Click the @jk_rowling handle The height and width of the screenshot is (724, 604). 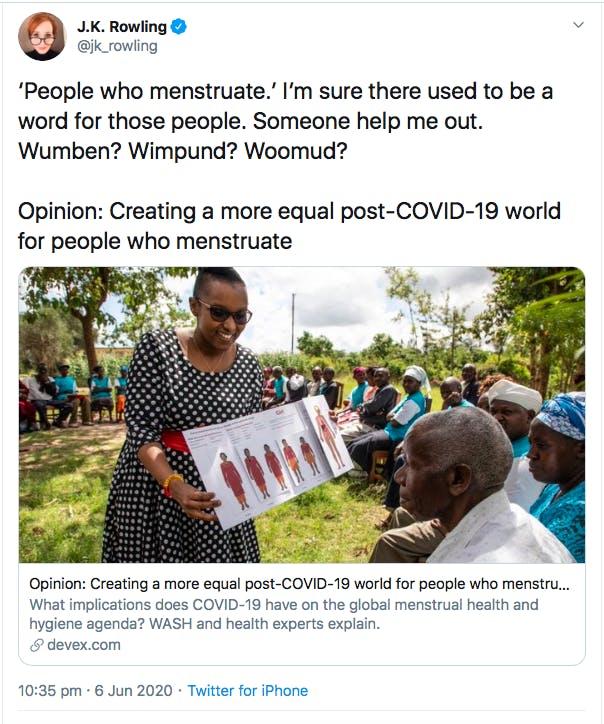(x=117, y=46)
